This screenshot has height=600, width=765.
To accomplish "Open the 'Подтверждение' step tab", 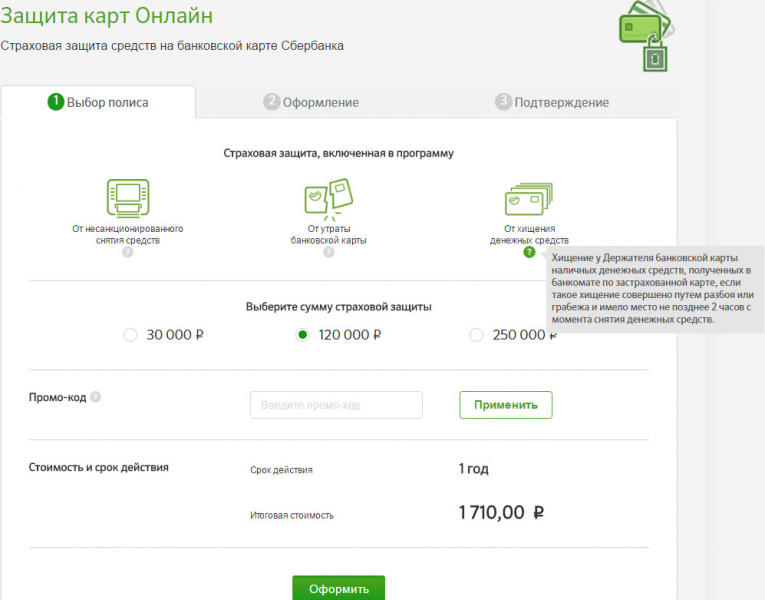I will click(x=552, y=102).
